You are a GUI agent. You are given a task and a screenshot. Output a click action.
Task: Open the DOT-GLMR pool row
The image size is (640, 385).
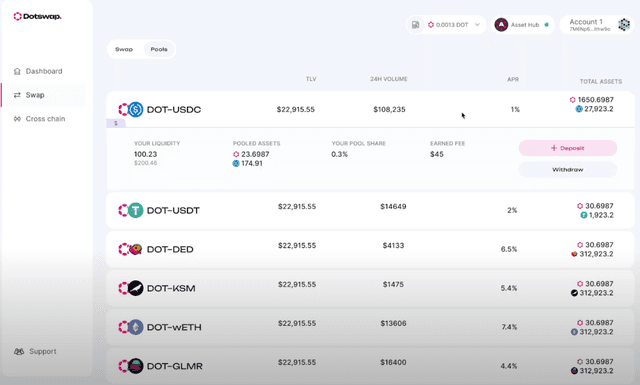370,366
